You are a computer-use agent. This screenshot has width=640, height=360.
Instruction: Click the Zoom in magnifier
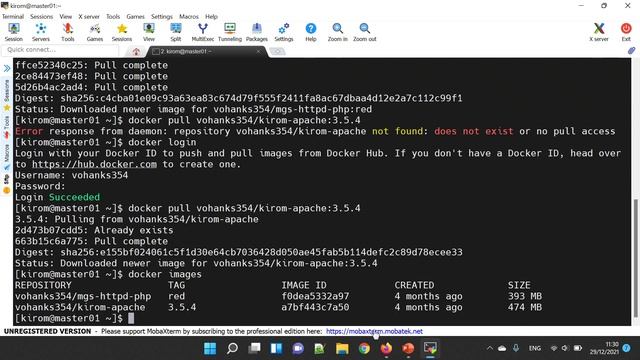coord(338,32)
